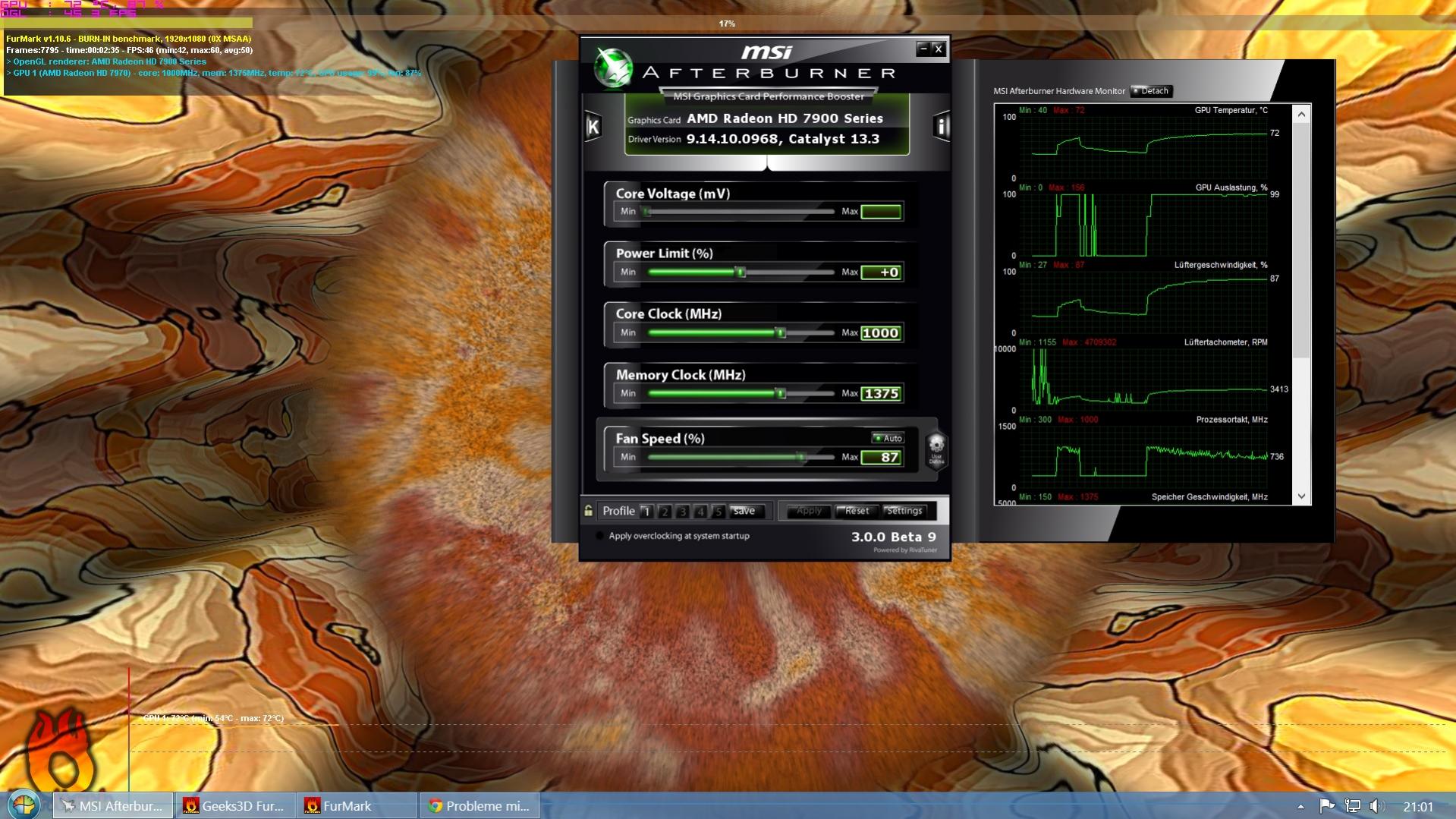The image size is (1456, 819).
Task: Apply the overclocking settings
Action: 809,511
